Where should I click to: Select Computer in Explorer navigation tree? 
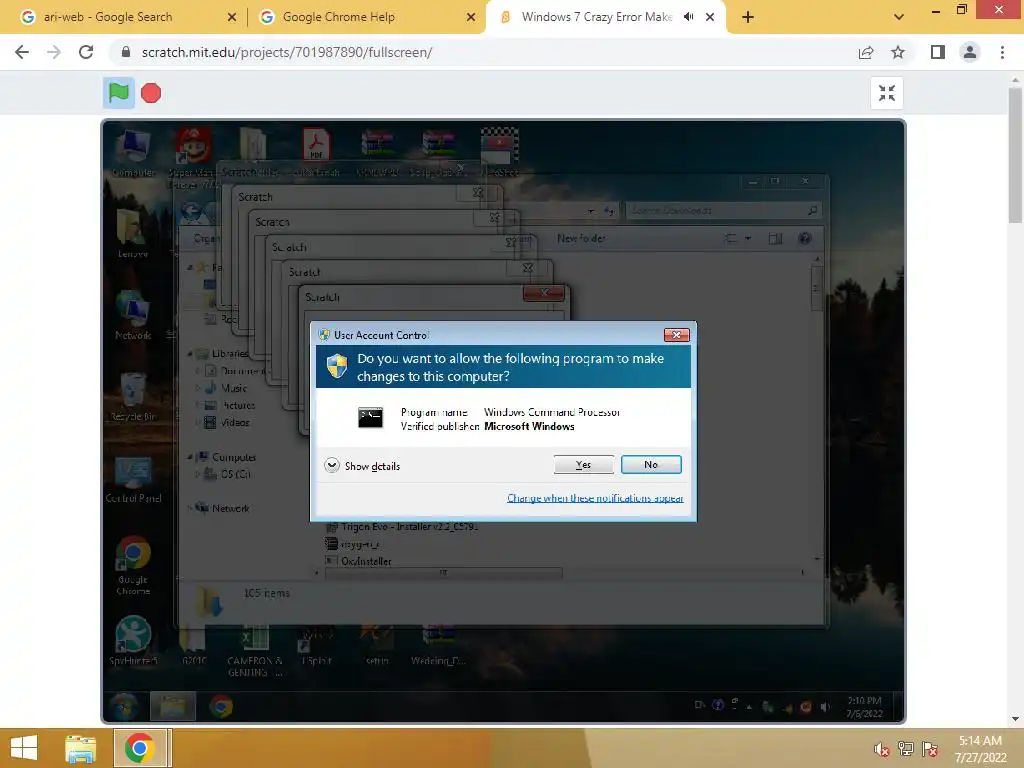pyautogui.click(x=233, y=457)
